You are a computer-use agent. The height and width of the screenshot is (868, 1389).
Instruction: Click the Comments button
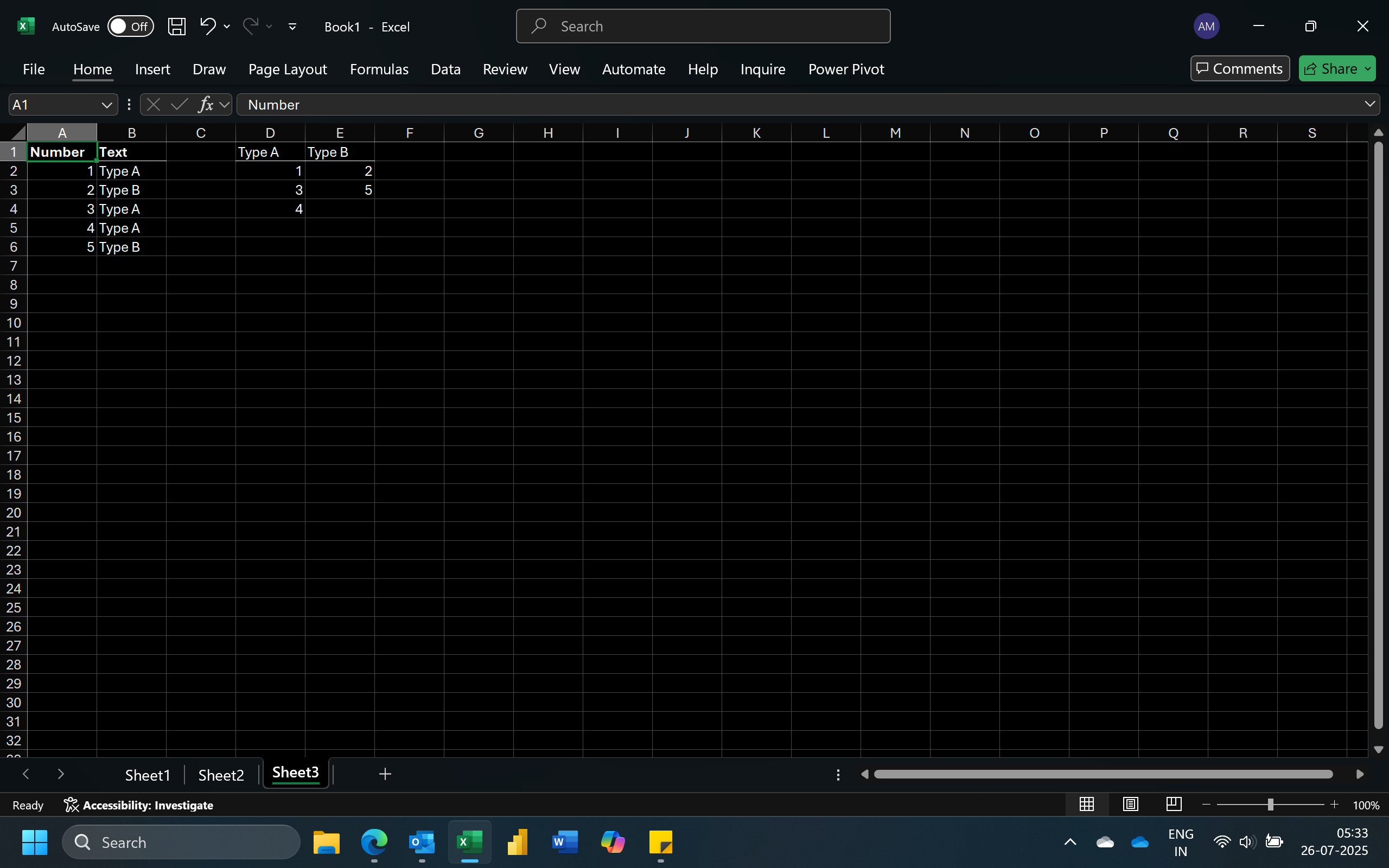pos(1239,68)
